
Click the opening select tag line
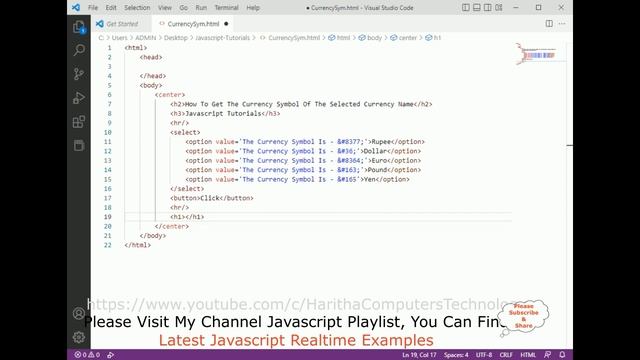pos(185,132)
